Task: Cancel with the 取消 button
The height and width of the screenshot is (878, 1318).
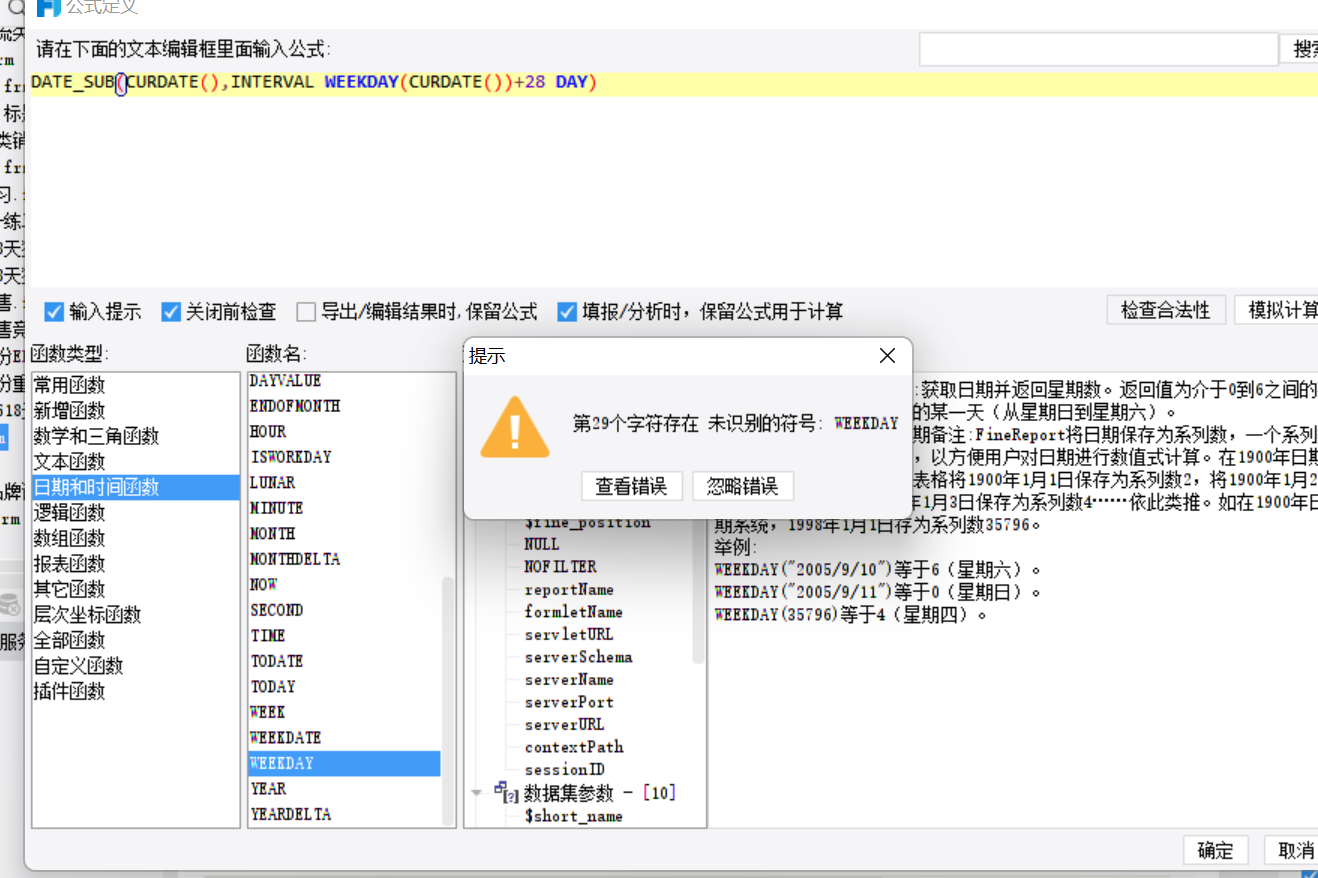Action: click(x=1292, y=850)
